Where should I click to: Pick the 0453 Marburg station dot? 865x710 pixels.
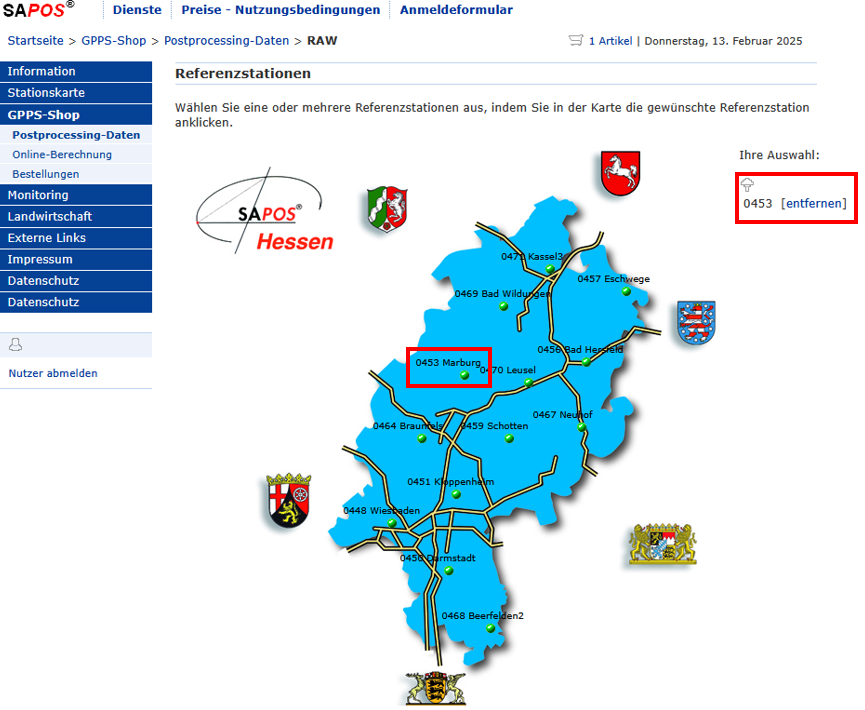(x=464, y=375)
